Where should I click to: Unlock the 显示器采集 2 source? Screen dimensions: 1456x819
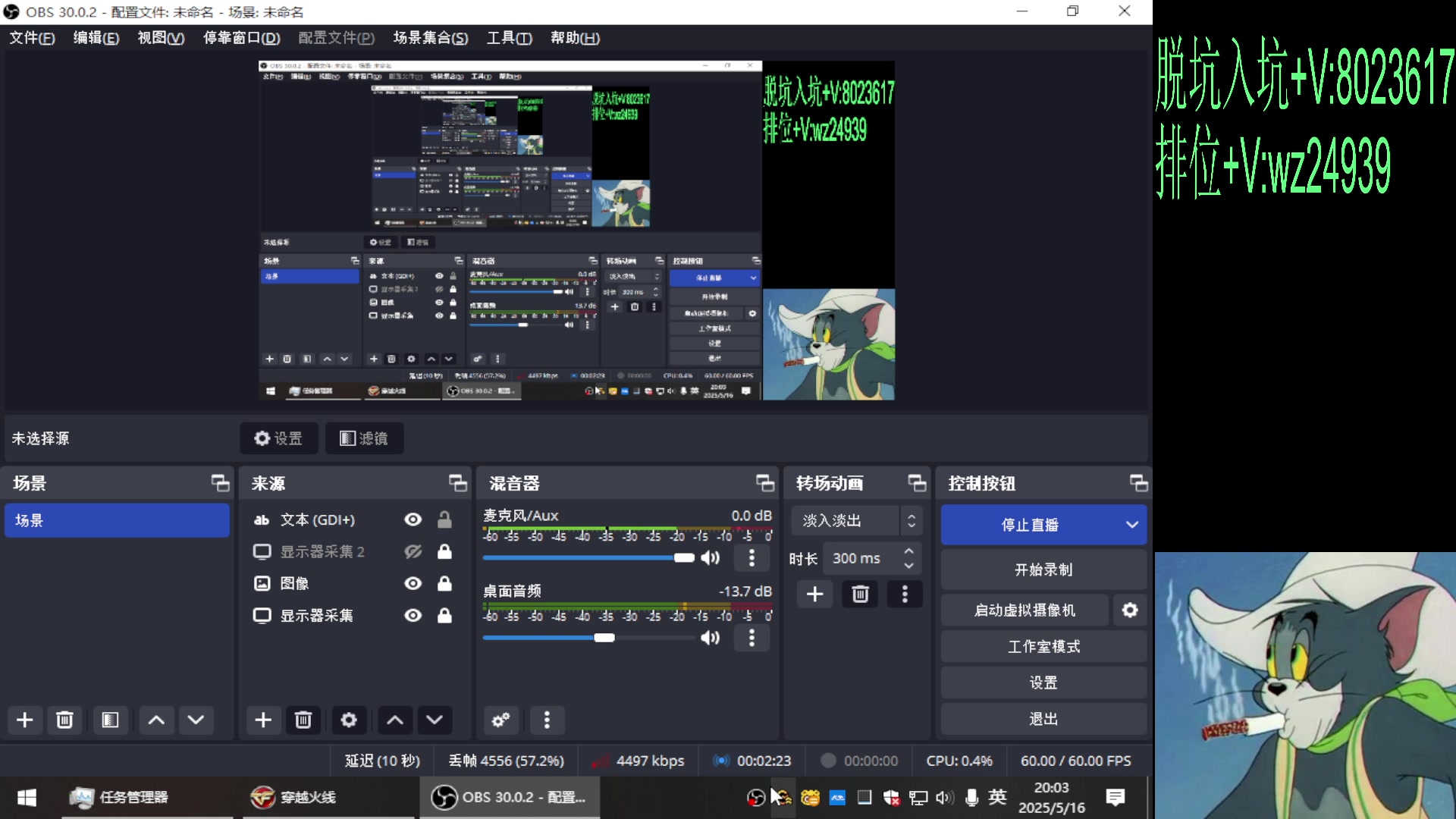click(444, 551)
